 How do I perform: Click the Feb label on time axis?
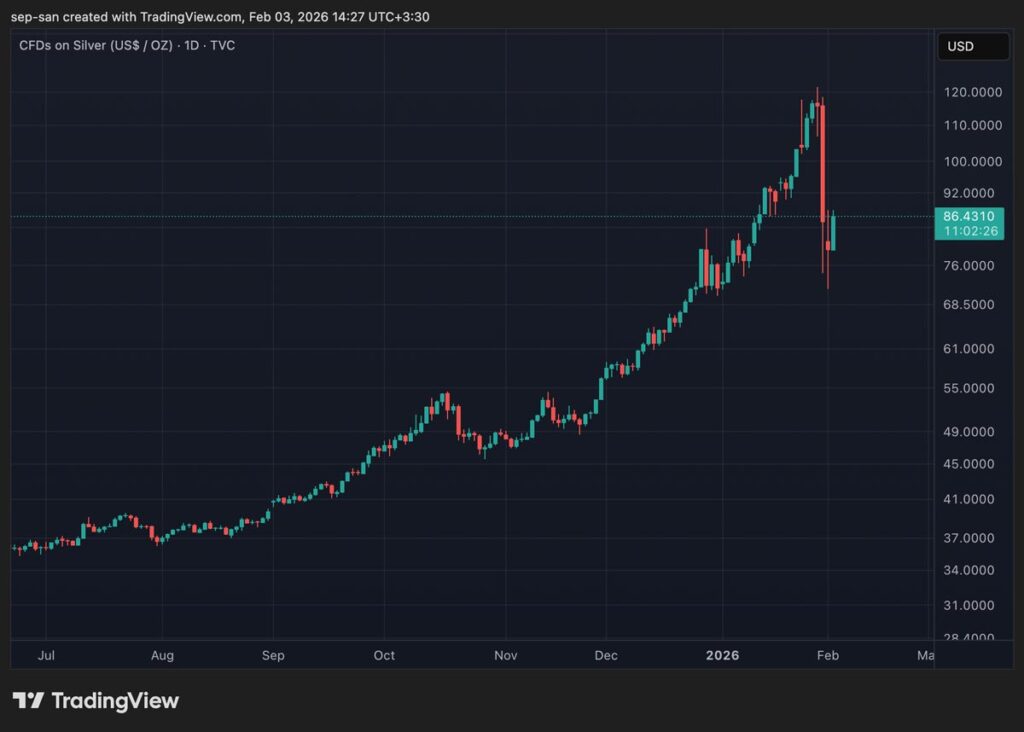(827, 655)
